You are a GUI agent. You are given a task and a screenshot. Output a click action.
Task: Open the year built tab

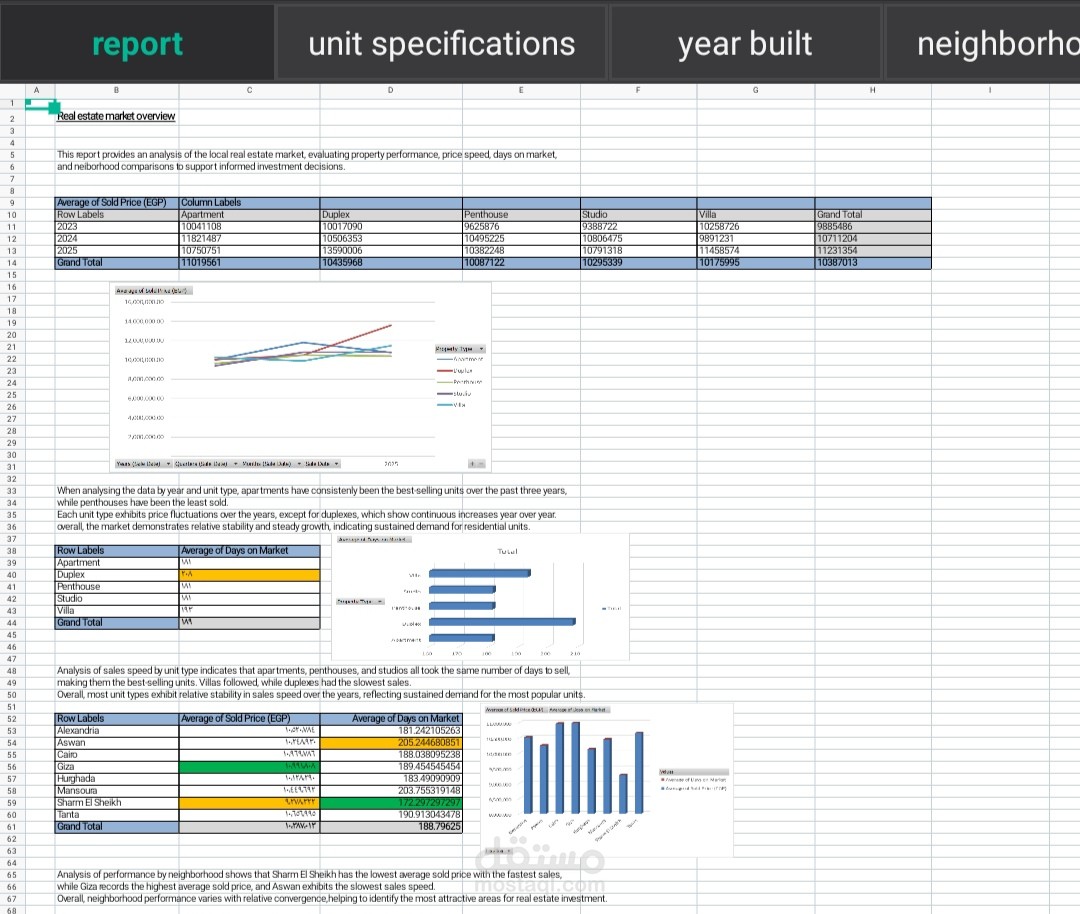coord(745,44)
